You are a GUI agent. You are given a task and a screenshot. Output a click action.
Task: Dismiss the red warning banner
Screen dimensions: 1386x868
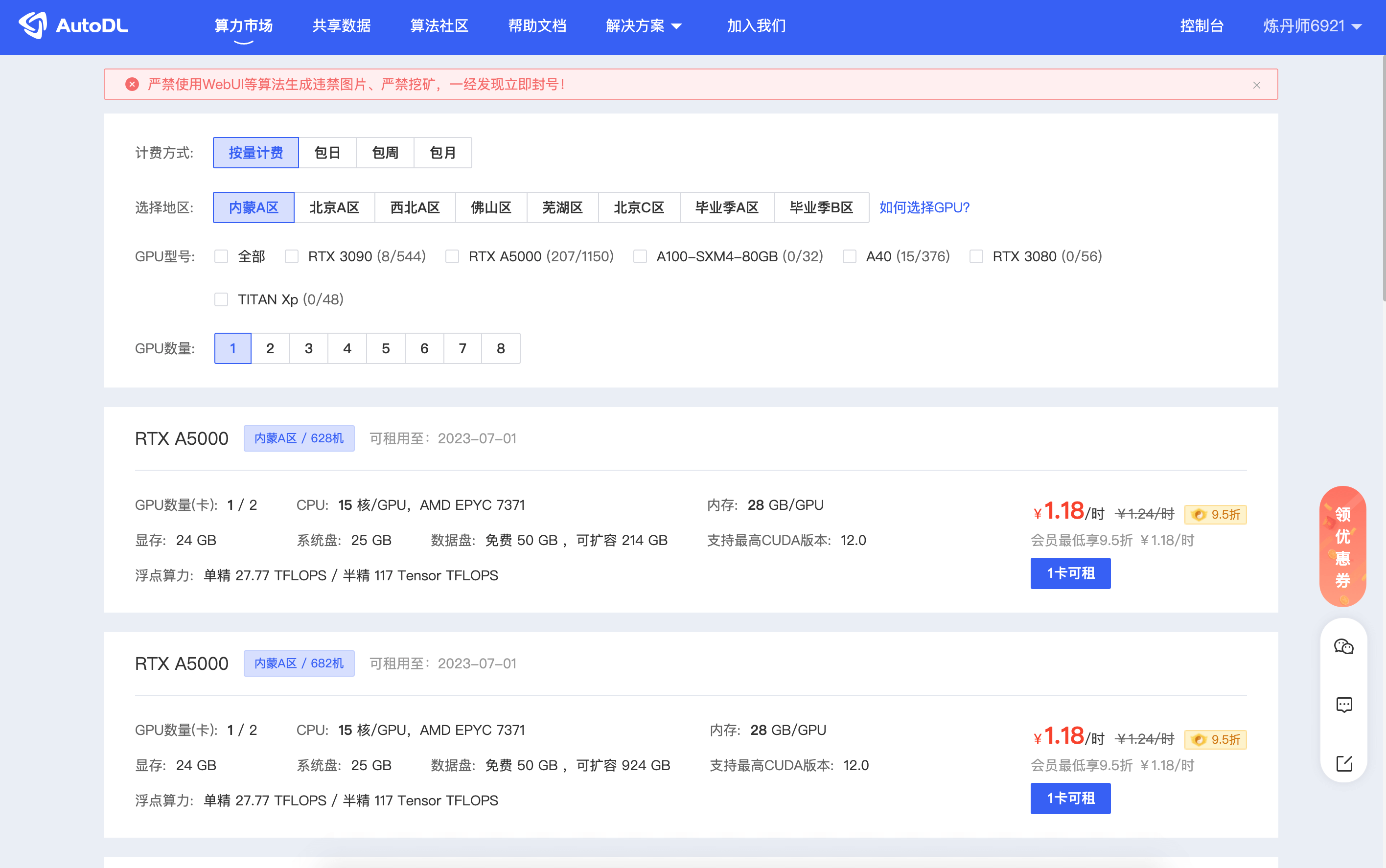click(1256, 85)
